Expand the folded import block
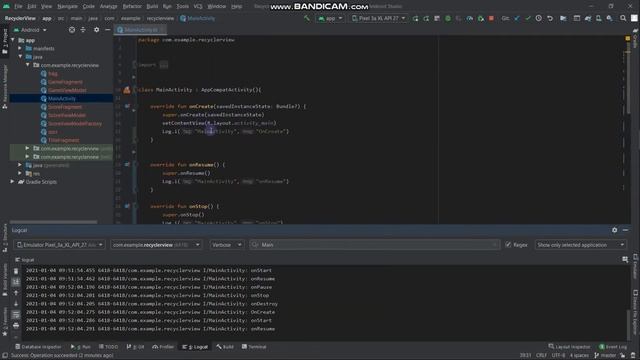 pyautogui.click(x=164, y=65)
